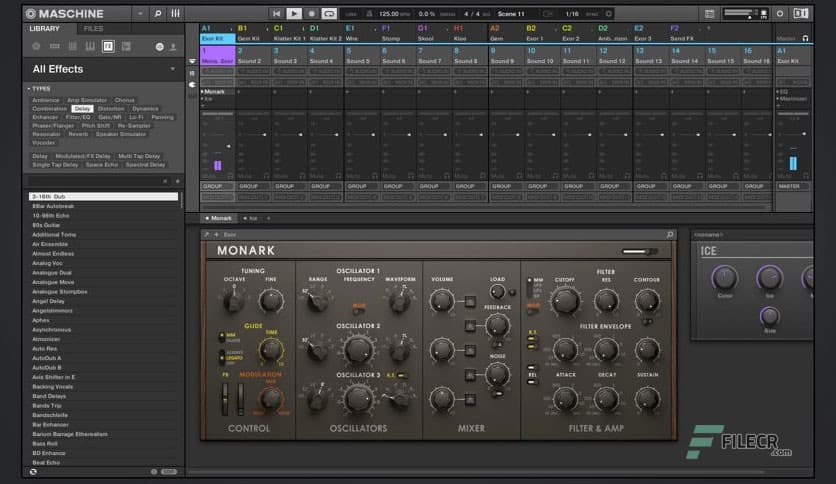Select 'Angel Delay' preset in results
The height and width of the screenshot is (484, 836).
click(103, 301)
